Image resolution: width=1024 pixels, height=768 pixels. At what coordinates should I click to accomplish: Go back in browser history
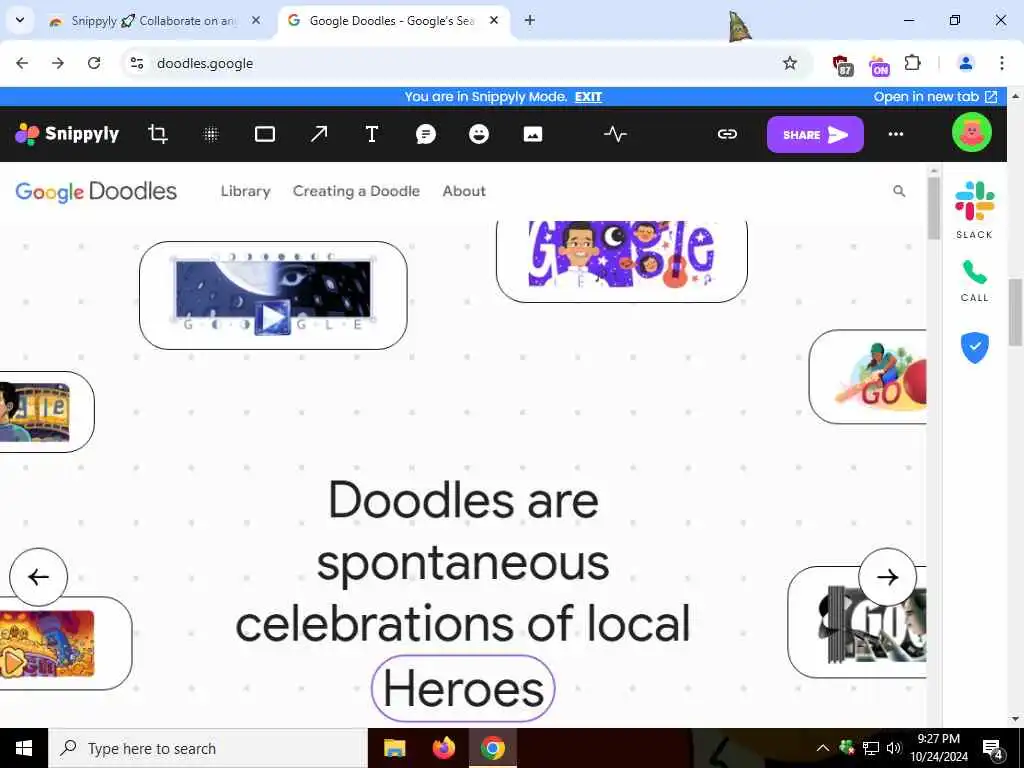[22, 63]
